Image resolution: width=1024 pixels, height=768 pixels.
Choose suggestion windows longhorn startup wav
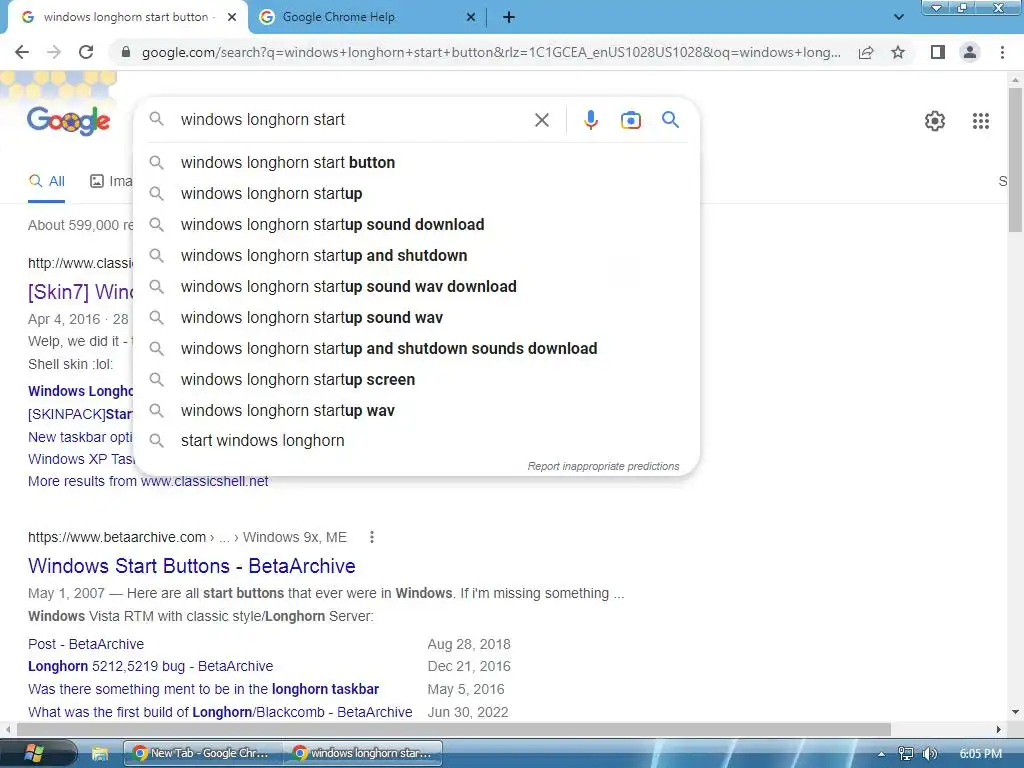pos(416,411)
